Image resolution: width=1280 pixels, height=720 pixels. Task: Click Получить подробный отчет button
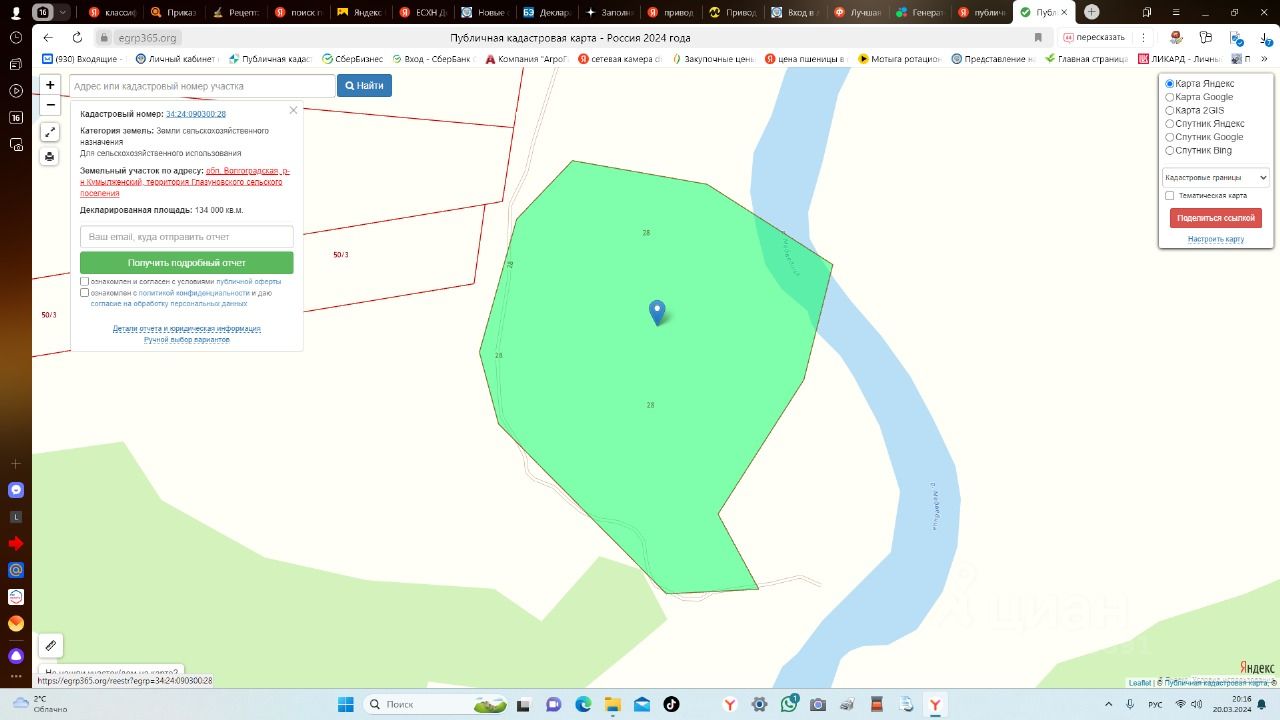pyautogui.click(x=187, y=263)
